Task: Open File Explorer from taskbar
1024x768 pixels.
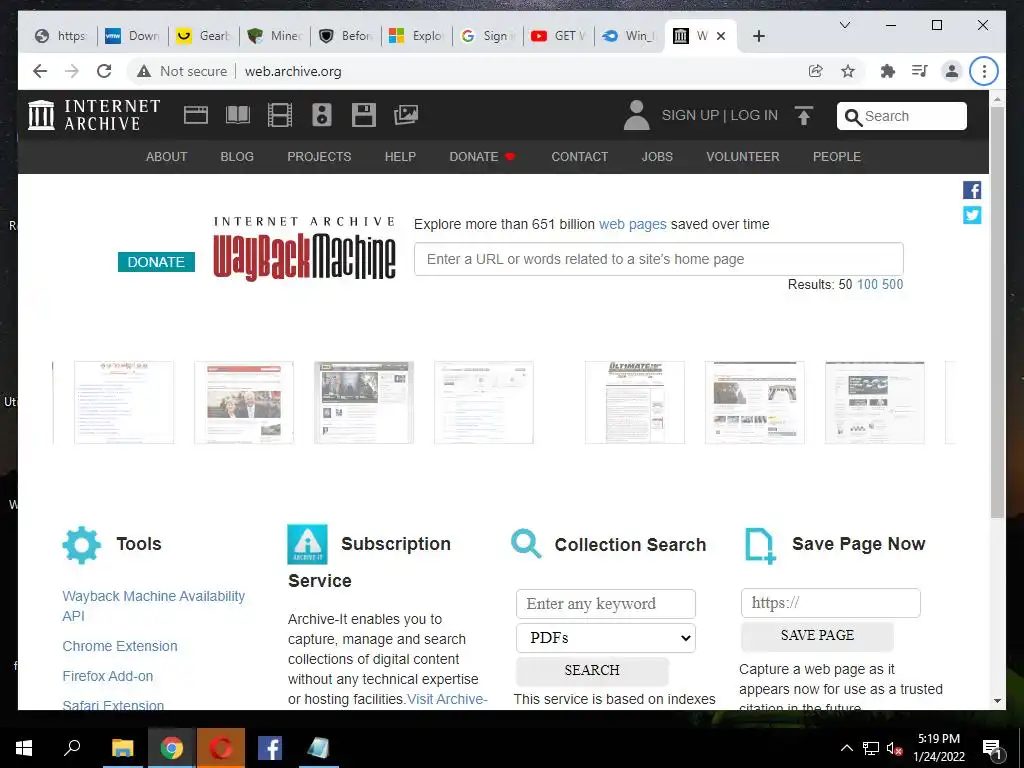Action: click(122, 748)
